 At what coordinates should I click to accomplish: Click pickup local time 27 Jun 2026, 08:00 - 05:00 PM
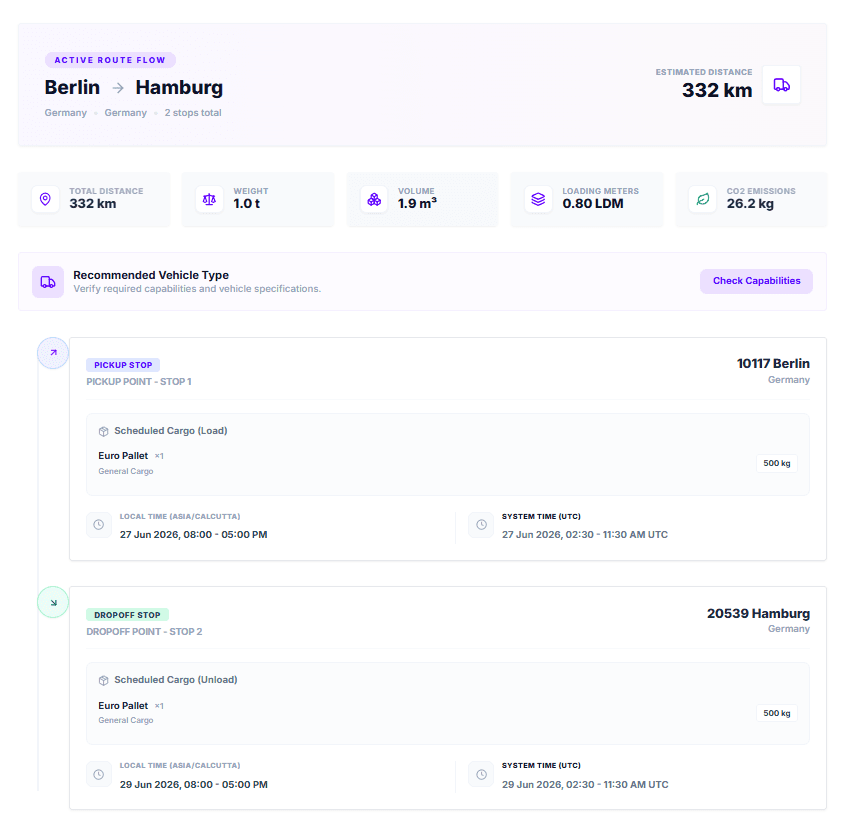194,535
